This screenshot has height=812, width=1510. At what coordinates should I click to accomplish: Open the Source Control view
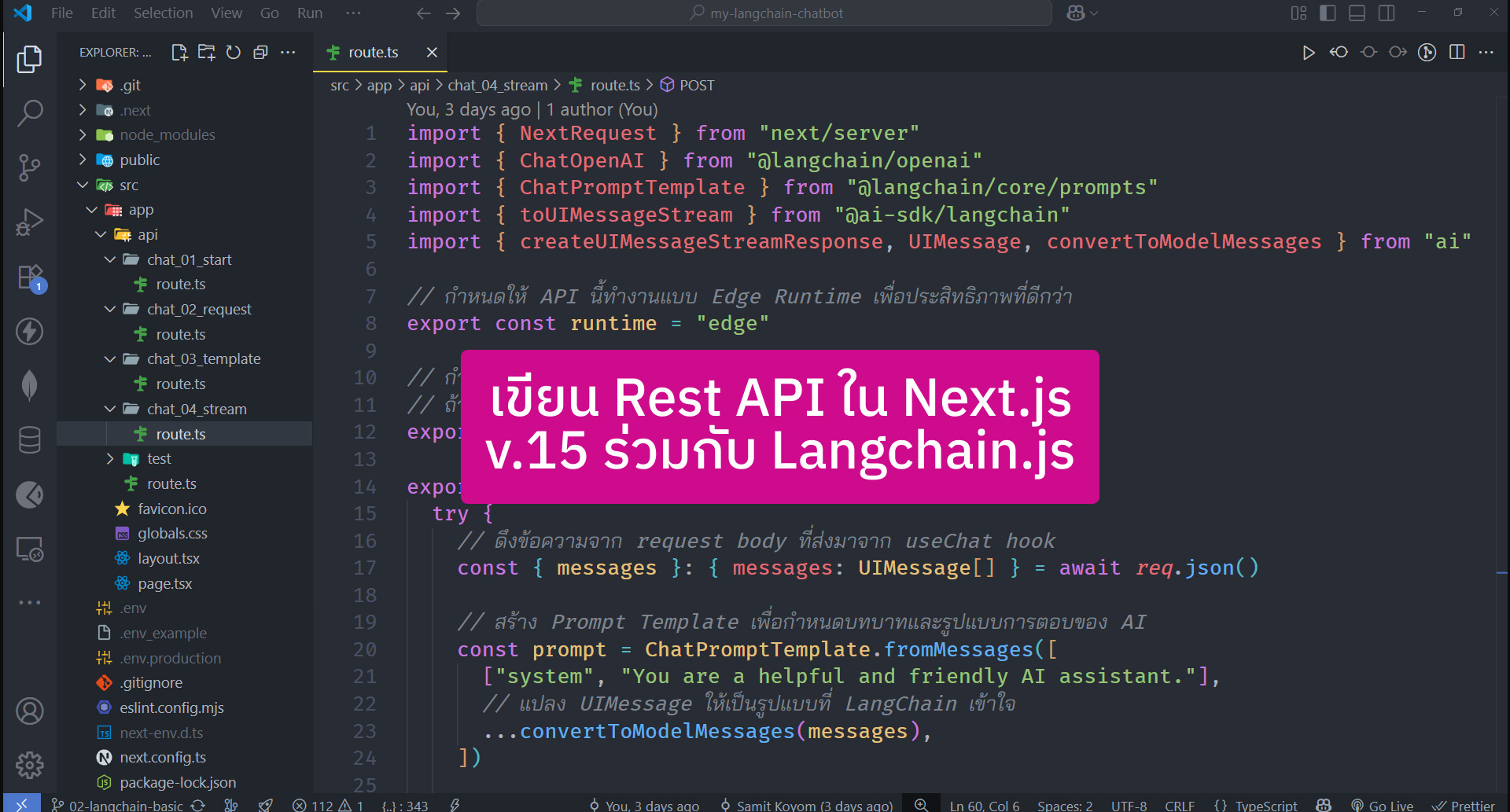click(30, 167)
